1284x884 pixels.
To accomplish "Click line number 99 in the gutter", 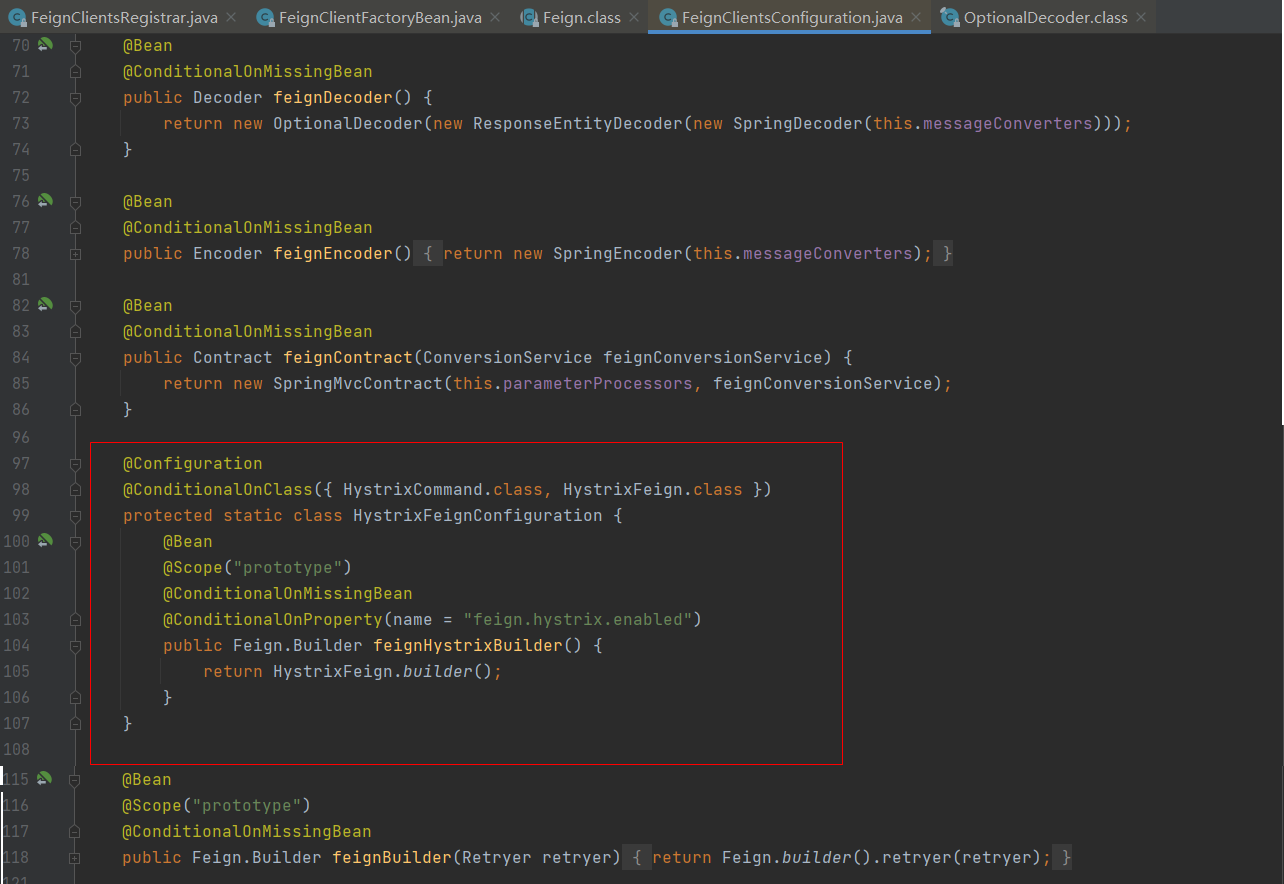I will pos(20,516).
